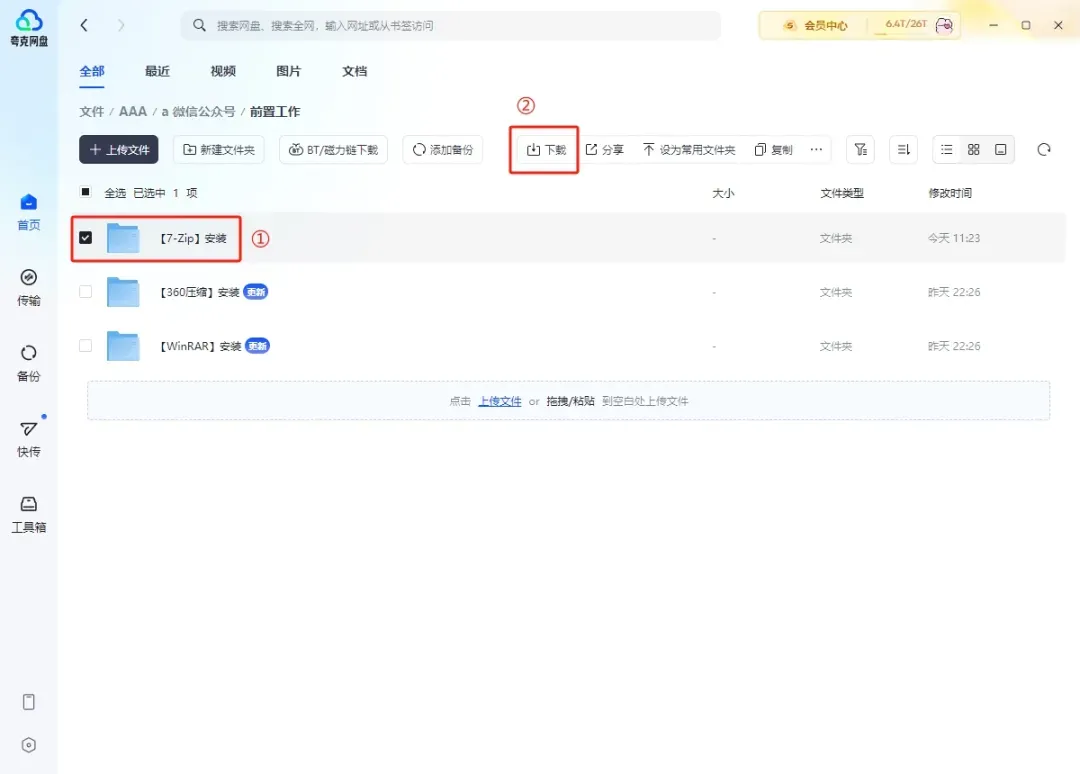
Task: Sort by 文件类型 column header
Action: (x=842, y=193)
